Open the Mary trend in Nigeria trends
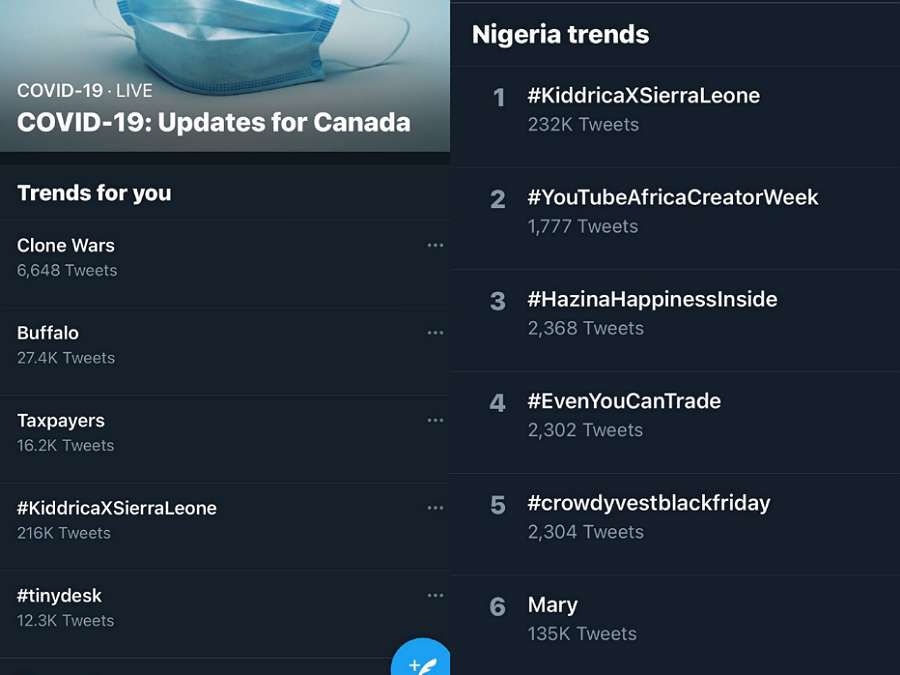Image resolution: width=900 pixels, height=675 pixels. (x=553, y=606)
